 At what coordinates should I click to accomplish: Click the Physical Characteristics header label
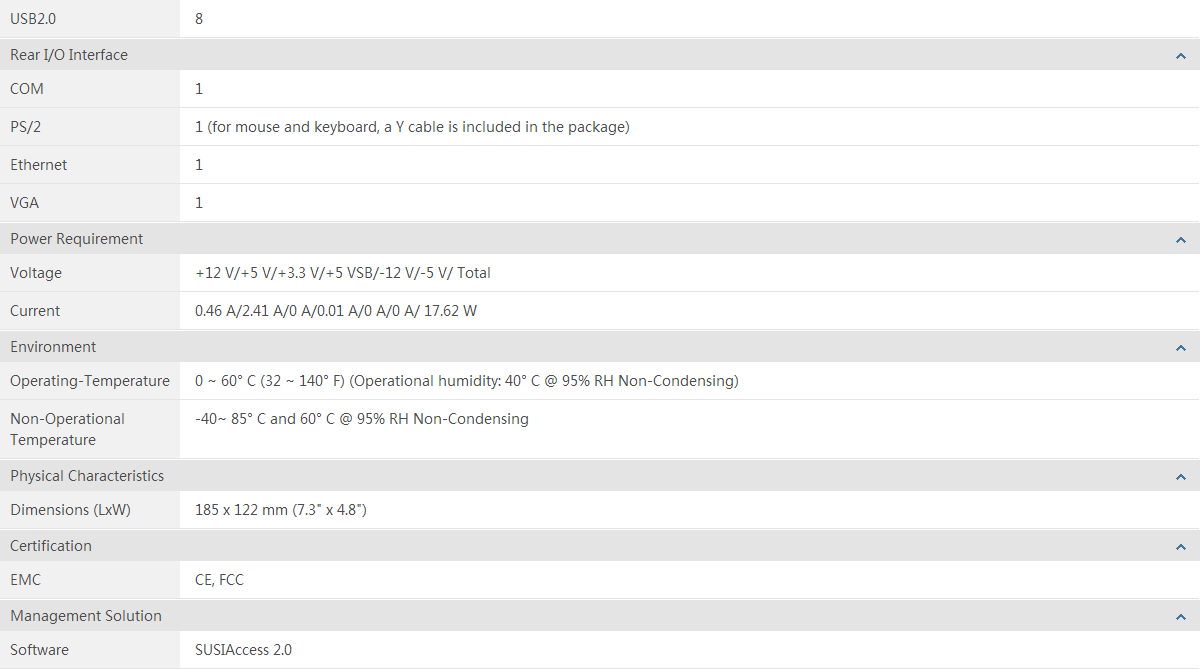[x=87, y=476]
